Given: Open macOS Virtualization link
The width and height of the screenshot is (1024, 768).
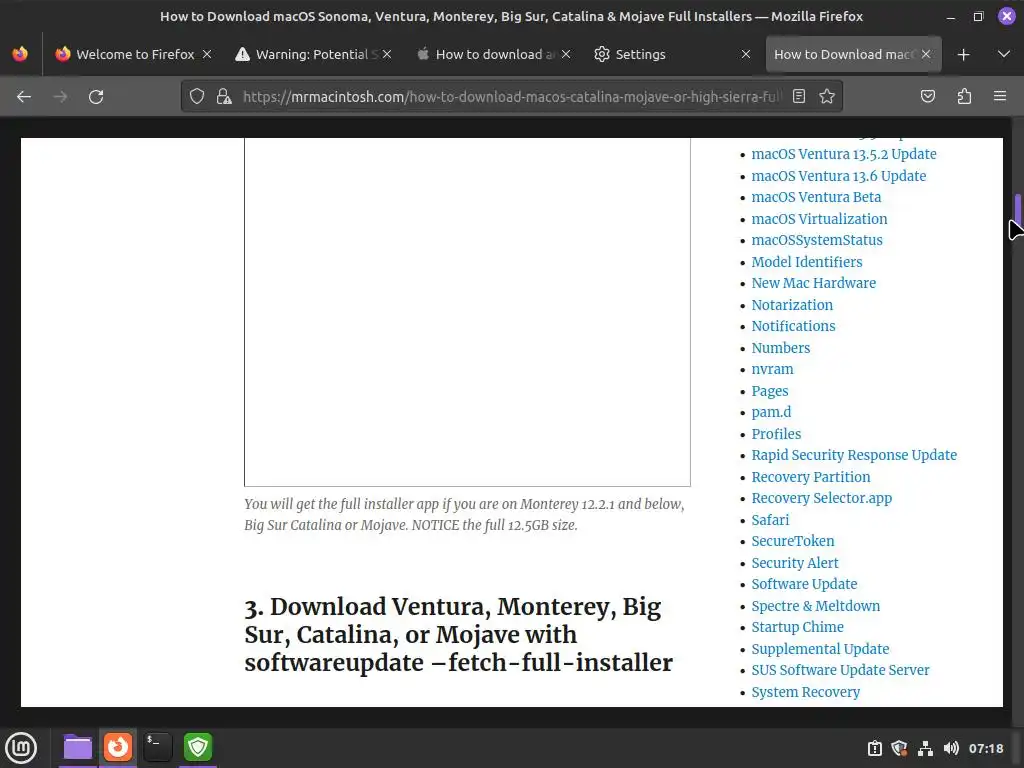Looking at the screenshot, I should pyautogui.click(x=820, y=219).
